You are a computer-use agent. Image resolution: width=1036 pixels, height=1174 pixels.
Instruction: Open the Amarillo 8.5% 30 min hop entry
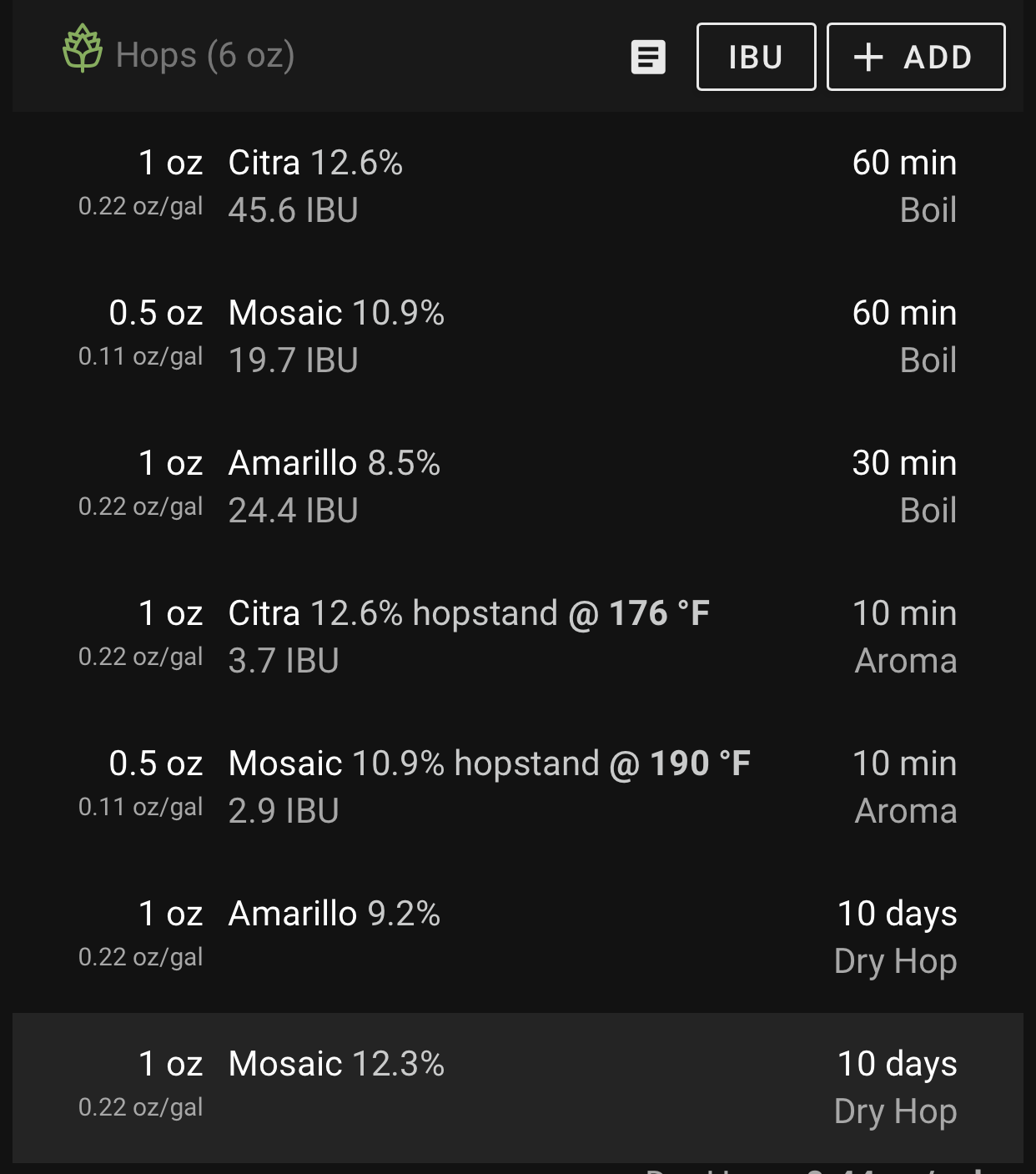[517, 487]
